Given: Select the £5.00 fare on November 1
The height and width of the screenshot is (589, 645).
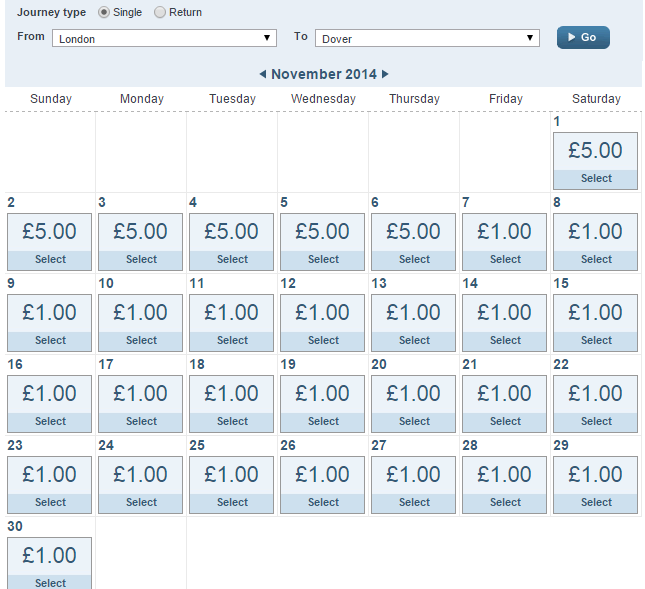Looking at the screenshot, I should coord(595,161).
